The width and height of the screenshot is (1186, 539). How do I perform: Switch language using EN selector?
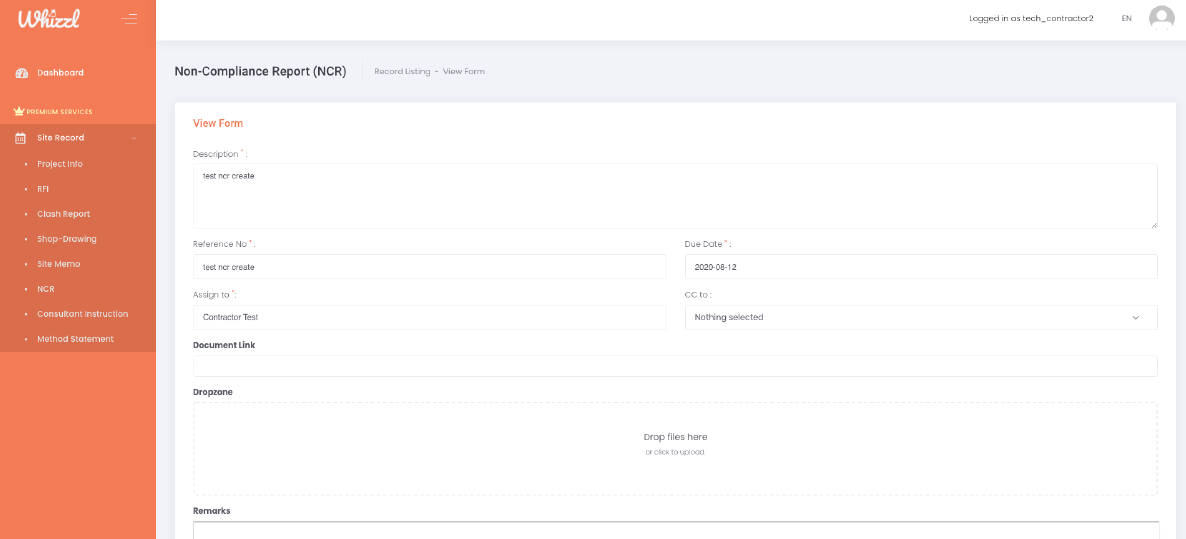pyautogui.click(x=1126, y=19)
